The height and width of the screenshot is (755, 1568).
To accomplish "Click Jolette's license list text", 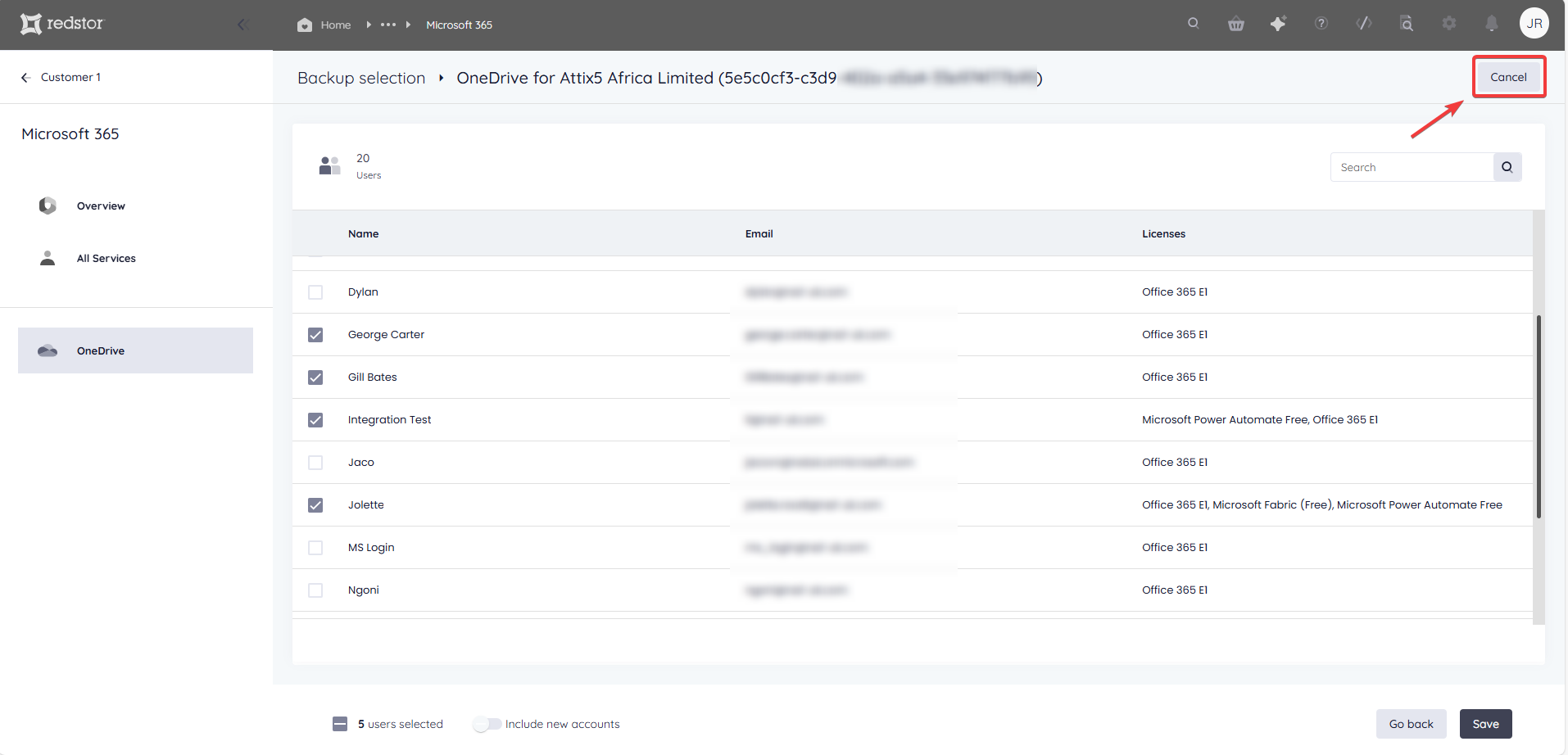I will click(x=1322, y=504).
